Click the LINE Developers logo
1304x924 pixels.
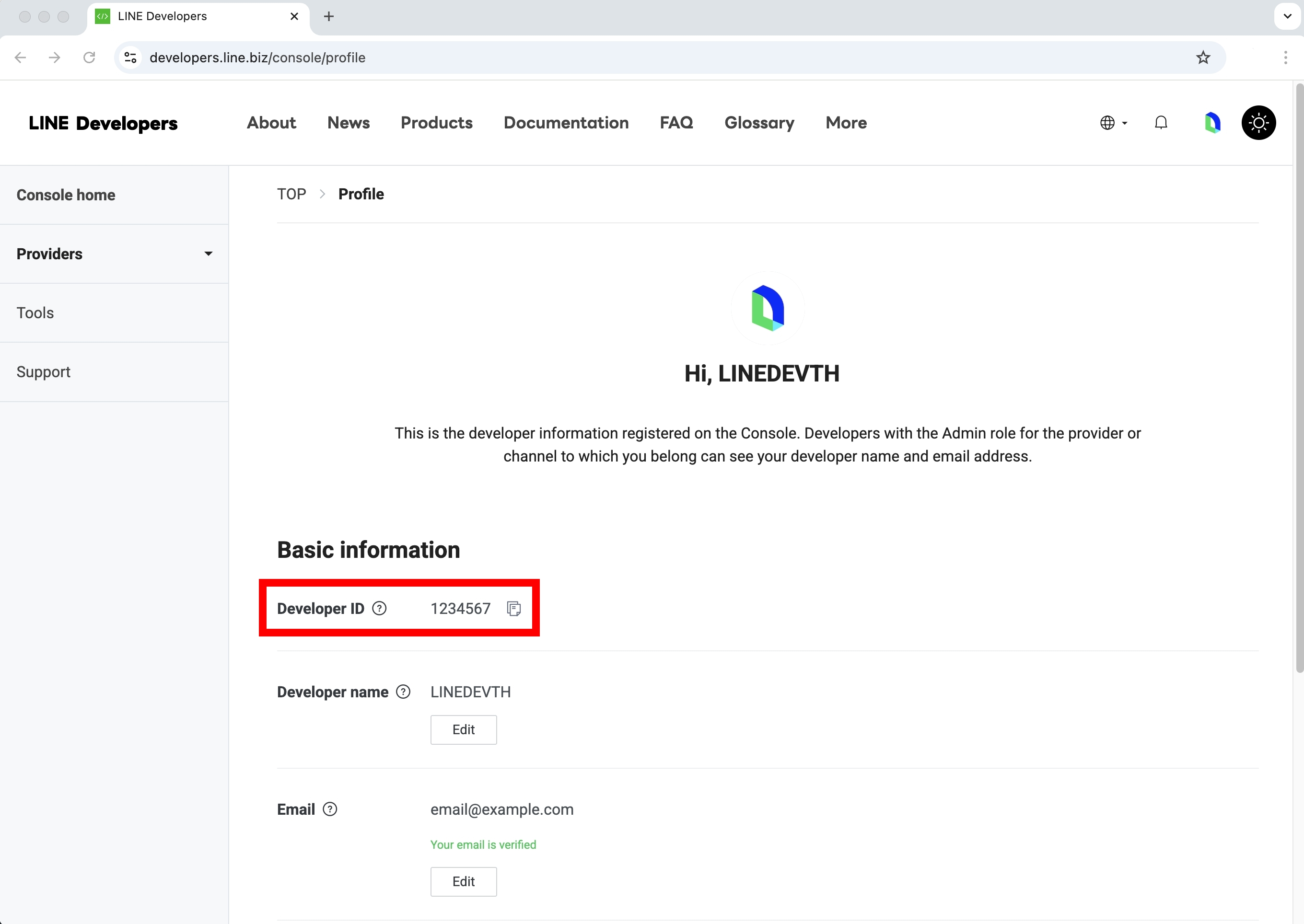[x=103, y=123]
